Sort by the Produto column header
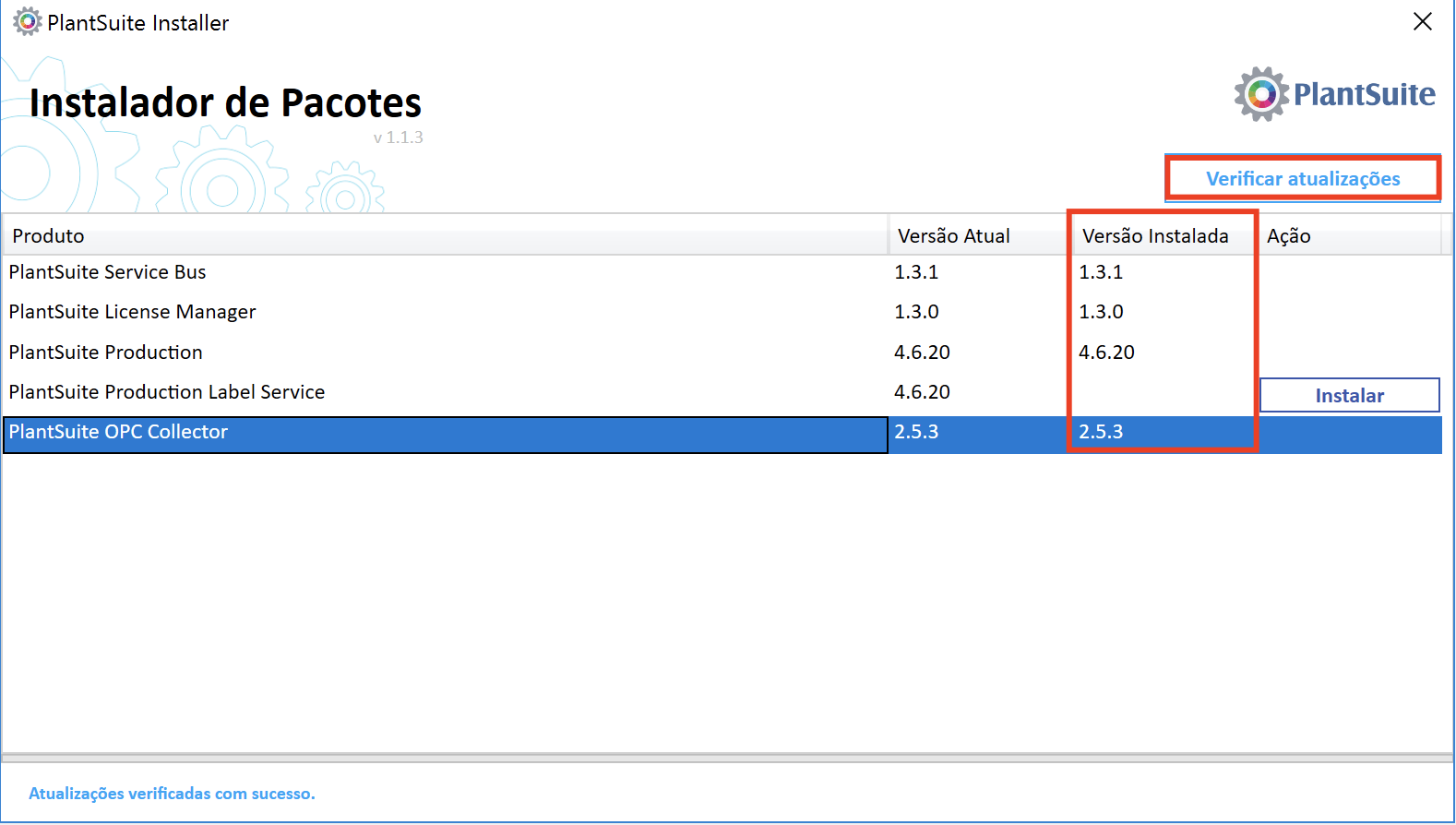 [445, 235]
